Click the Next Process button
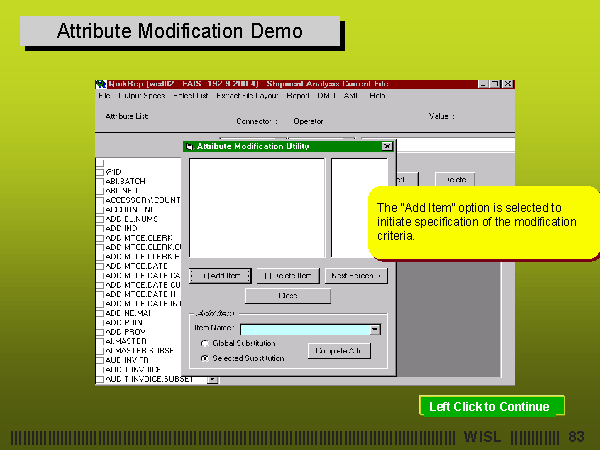This screenshot has height=450, width=600. coord(358,275)
